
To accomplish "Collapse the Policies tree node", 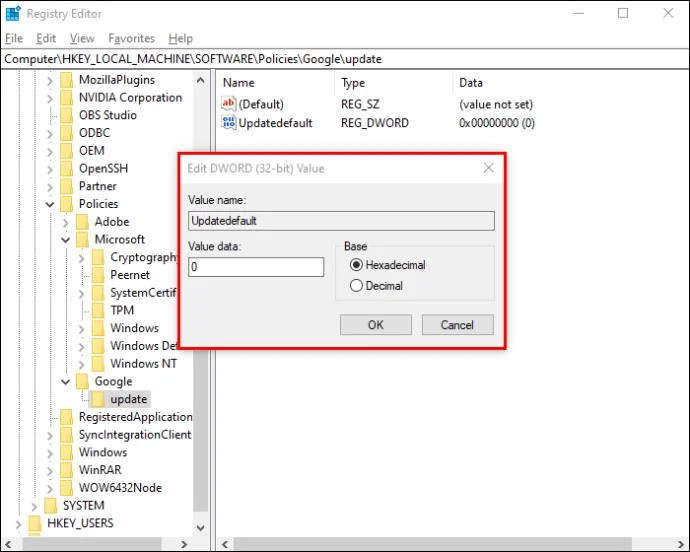I will [x=50, y=204].
